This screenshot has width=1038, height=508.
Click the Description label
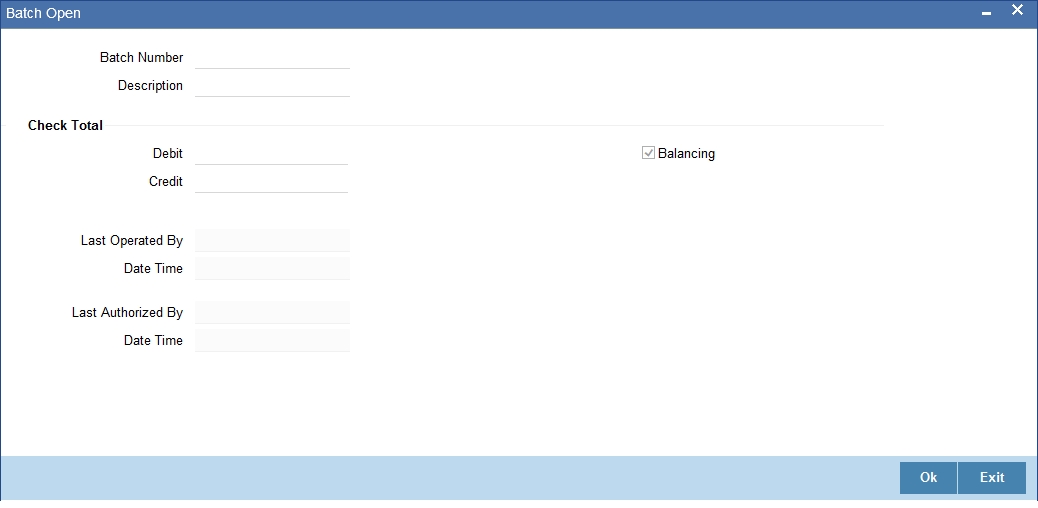(x=150, y=85)
